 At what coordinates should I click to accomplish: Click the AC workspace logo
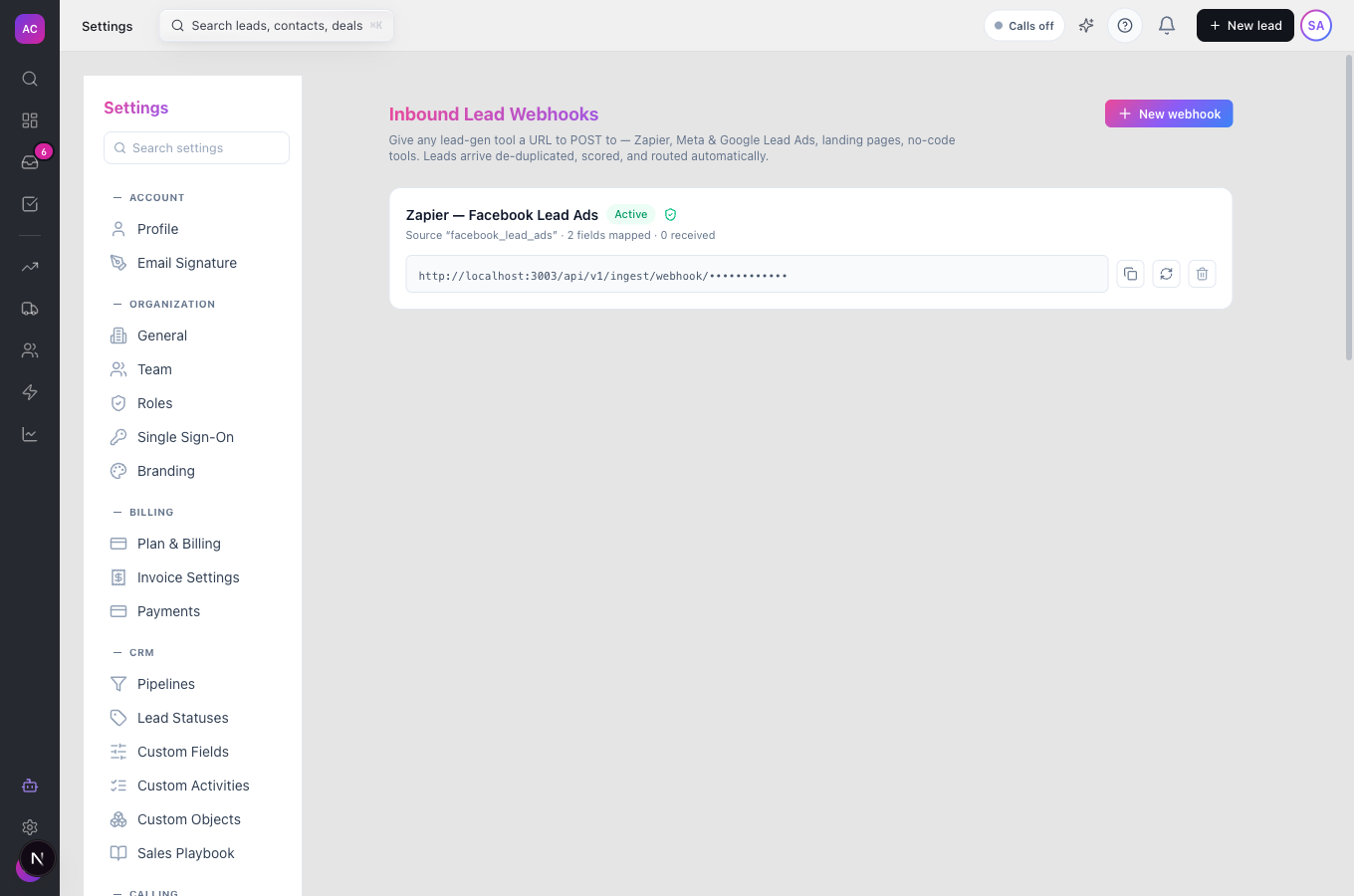coord(30,29)
